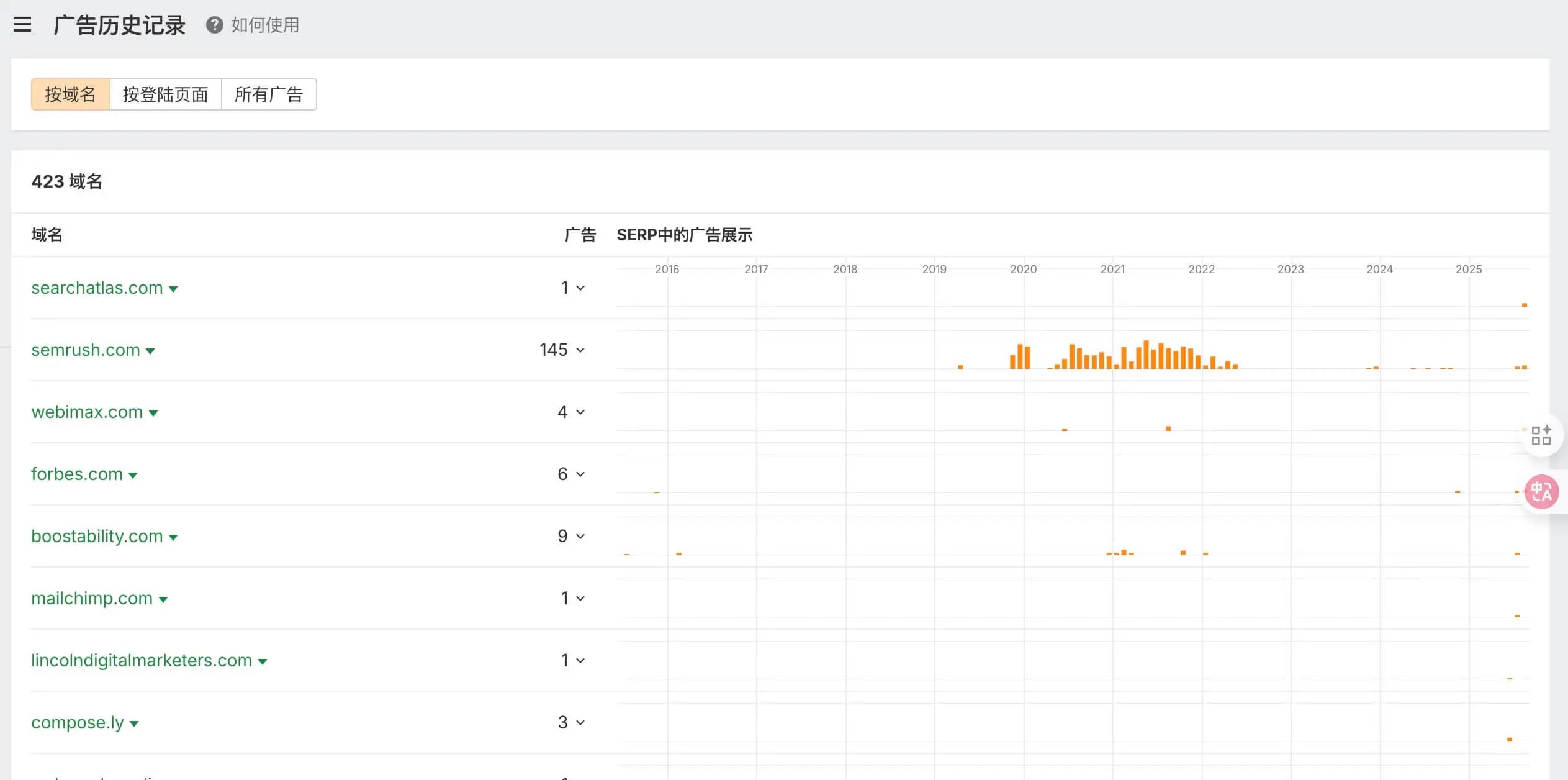Open the forbes.com domain link

click(77, 474)
